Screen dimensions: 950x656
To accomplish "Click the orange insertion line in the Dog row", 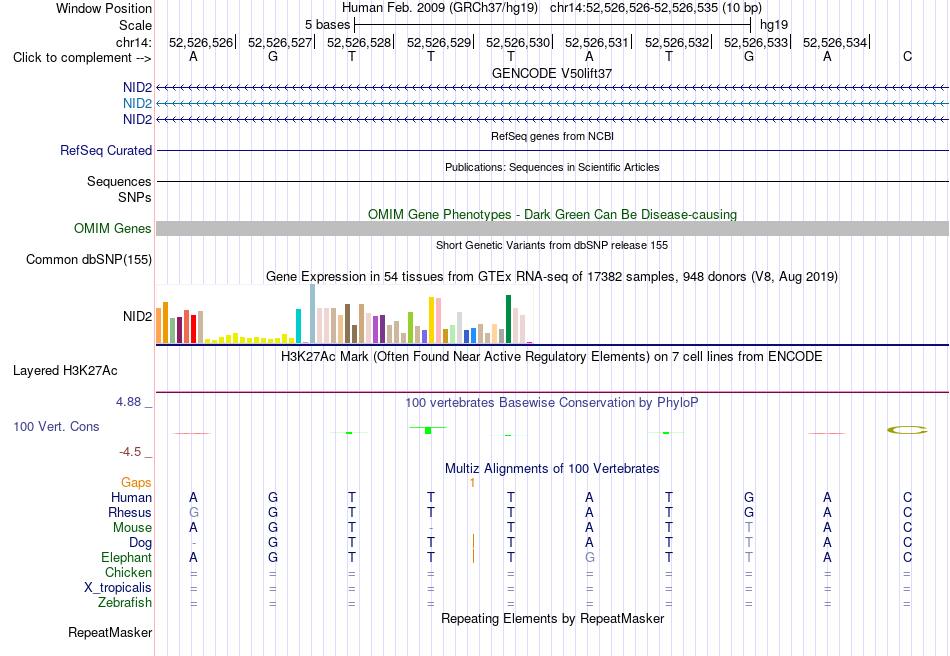I will (x=473, y=541).
